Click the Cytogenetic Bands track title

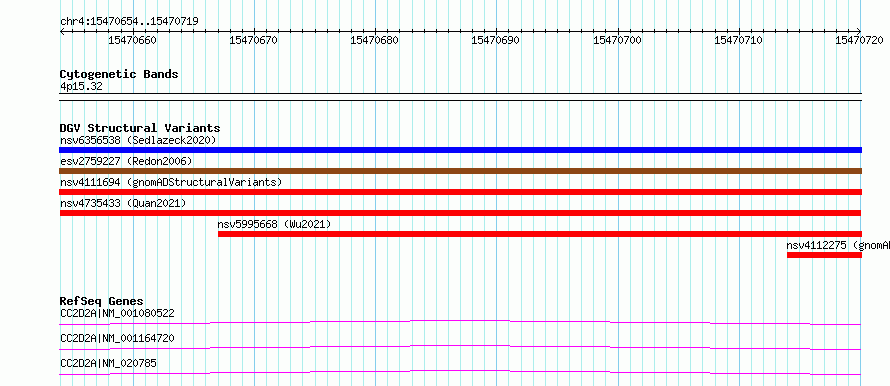point(119,74)
